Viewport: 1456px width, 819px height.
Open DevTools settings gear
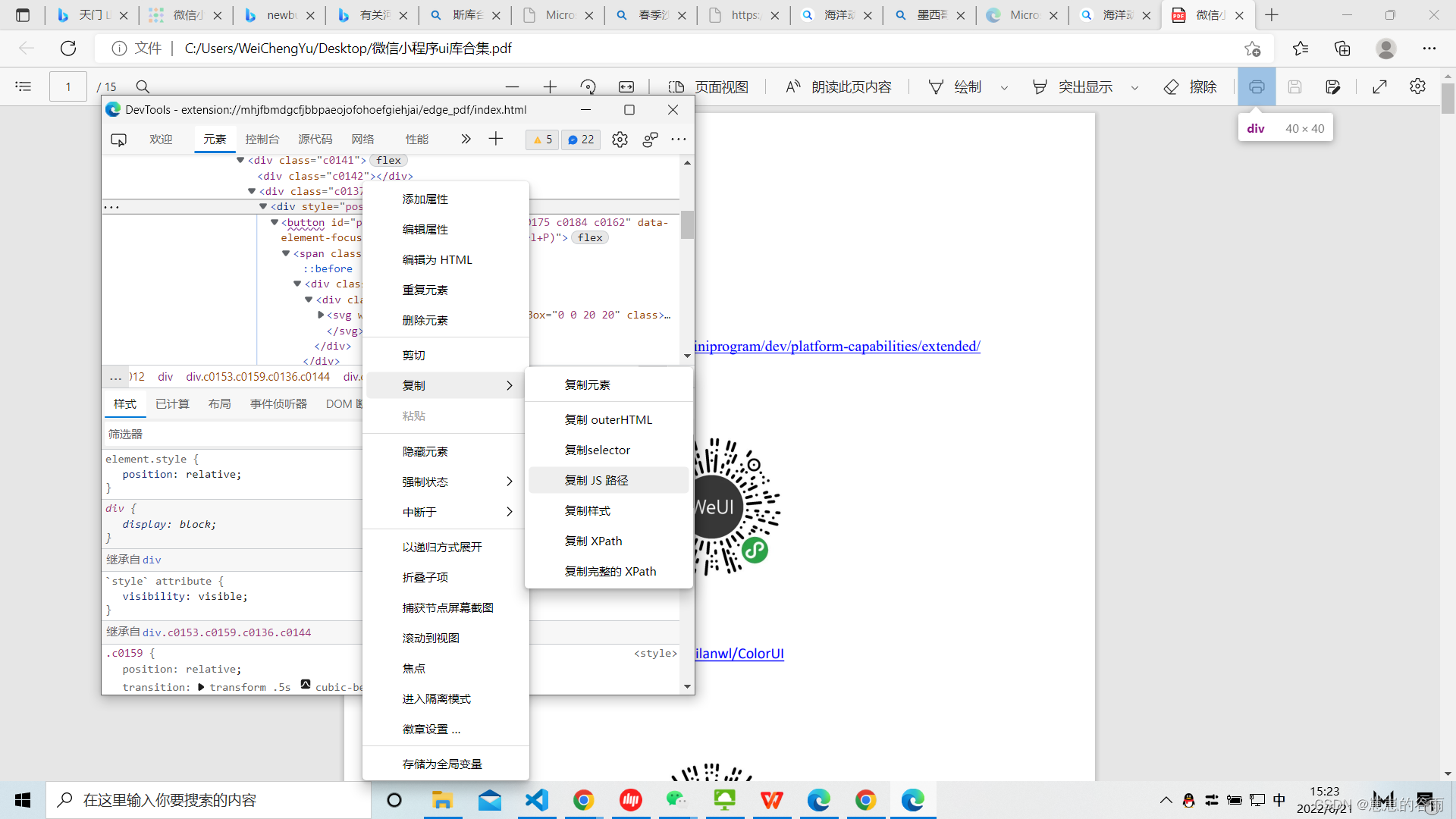coord(620,140)
